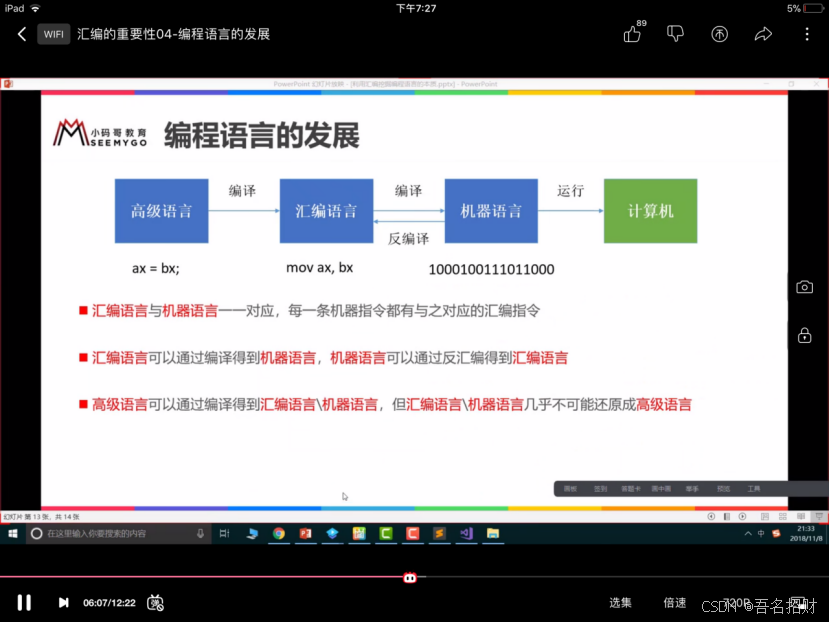Screen dimensions: 830x623
Task: Go to previous slide in PowerPoint status bar
Action: 711,517
